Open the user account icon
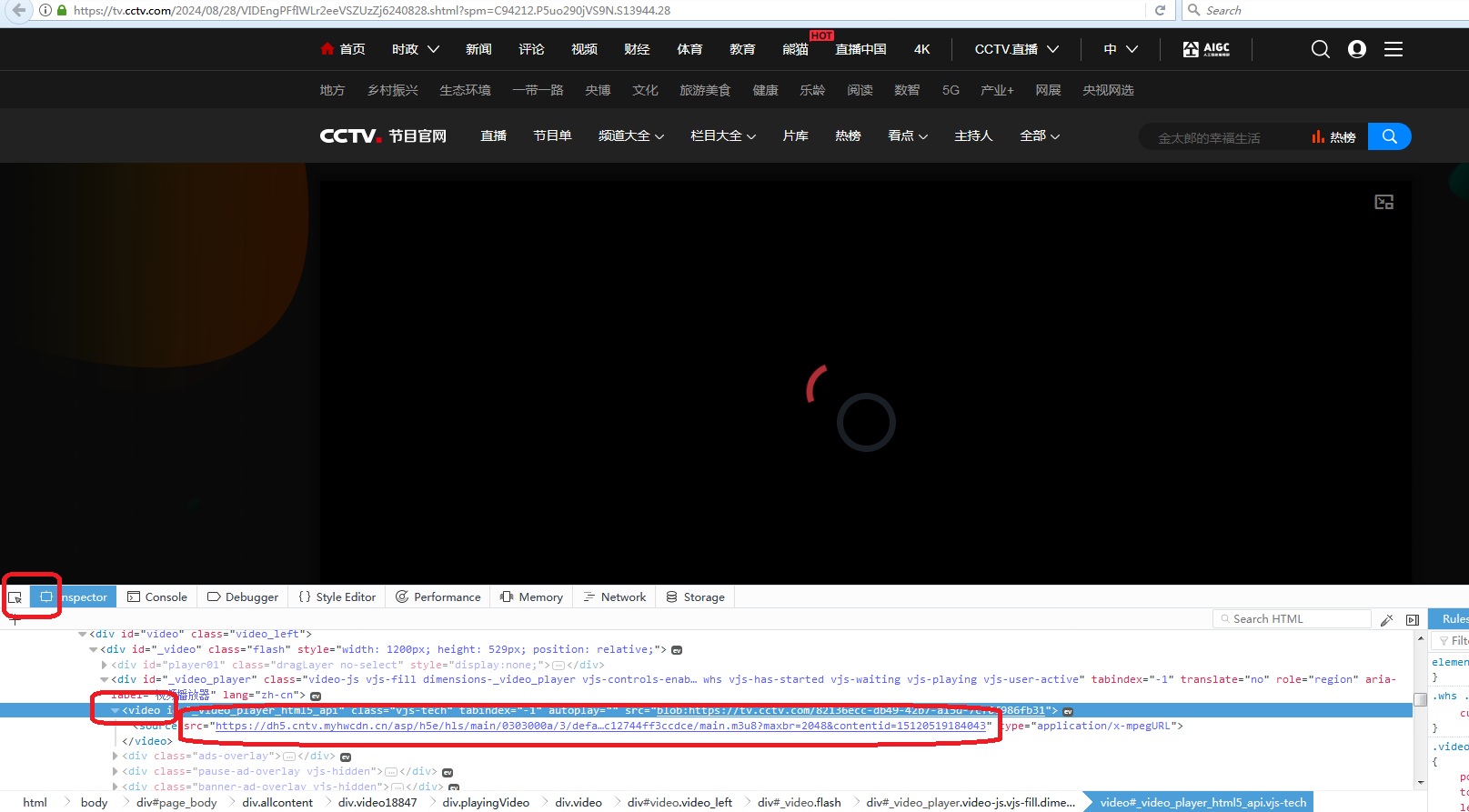The image size is (1469, 812). pos(1357,49)
